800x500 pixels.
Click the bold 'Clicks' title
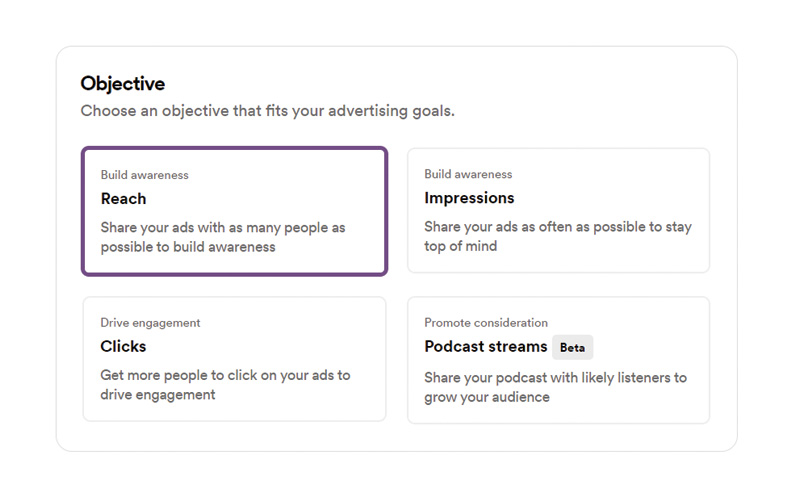123,346
